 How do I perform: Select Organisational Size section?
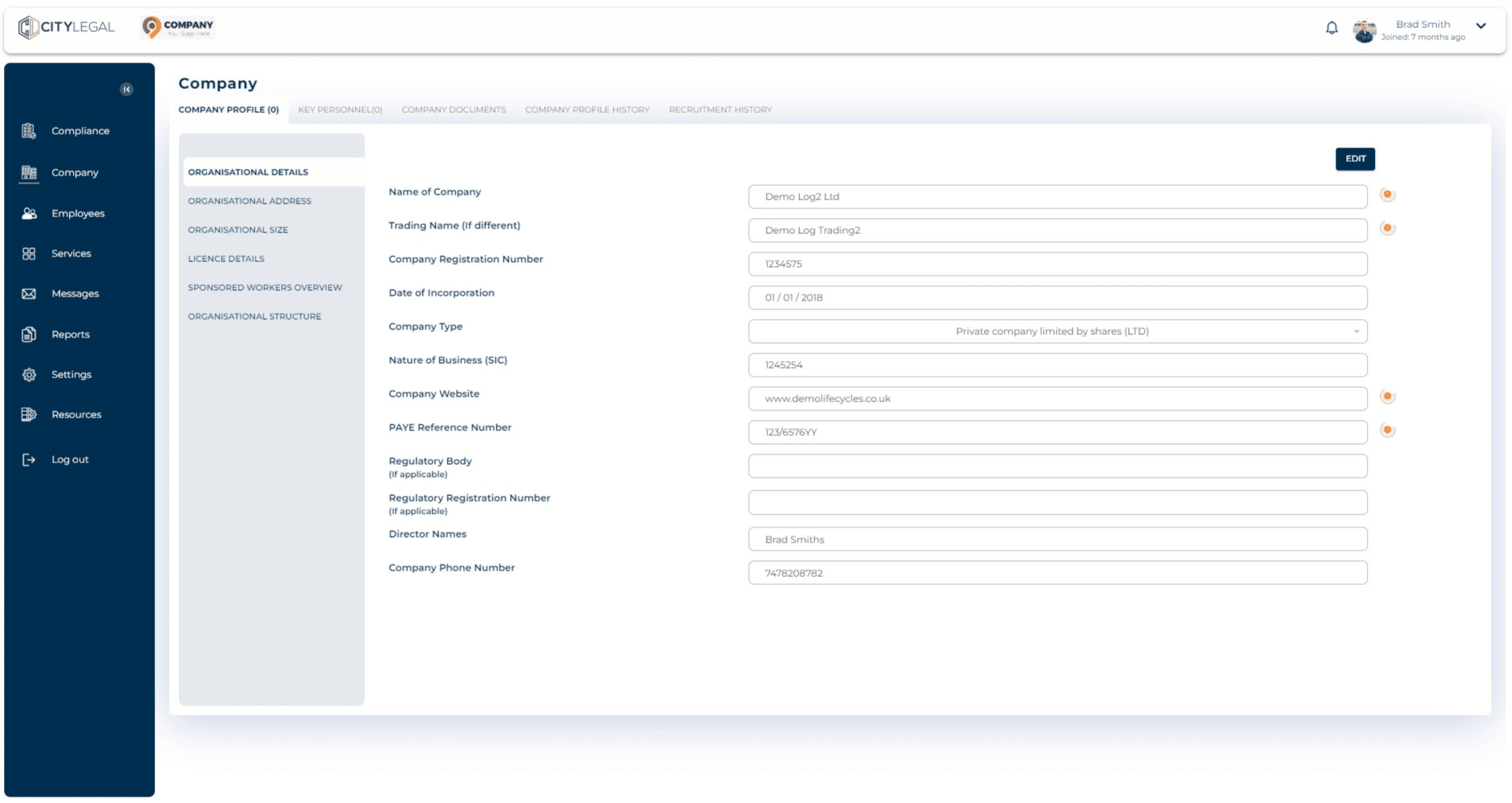tap(238, 230)
